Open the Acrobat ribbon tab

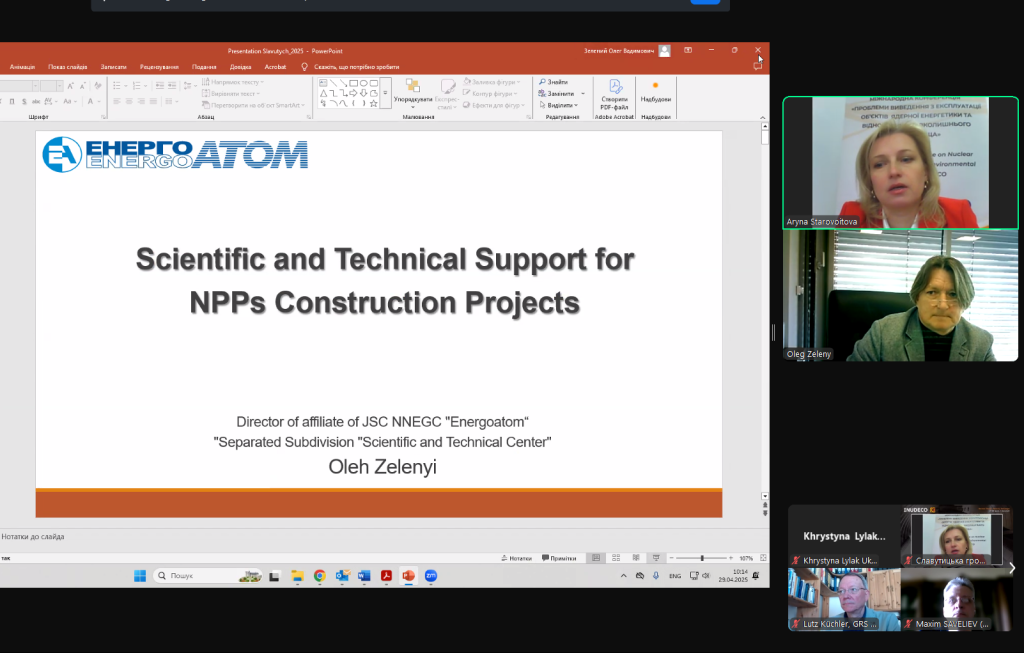tap(275, 67)
